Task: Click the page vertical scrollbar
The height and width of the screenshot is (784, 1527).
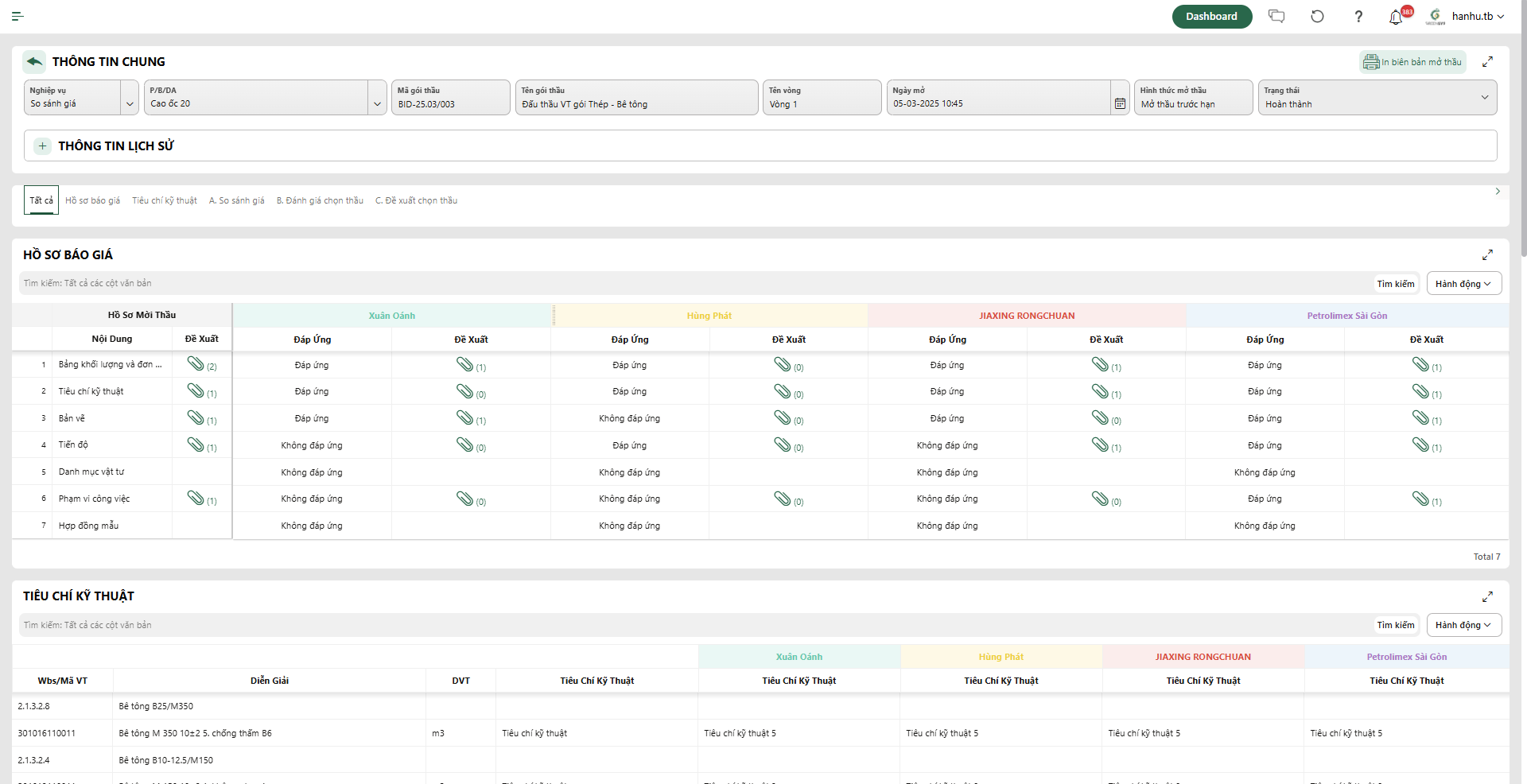Action: point(1523,127)
